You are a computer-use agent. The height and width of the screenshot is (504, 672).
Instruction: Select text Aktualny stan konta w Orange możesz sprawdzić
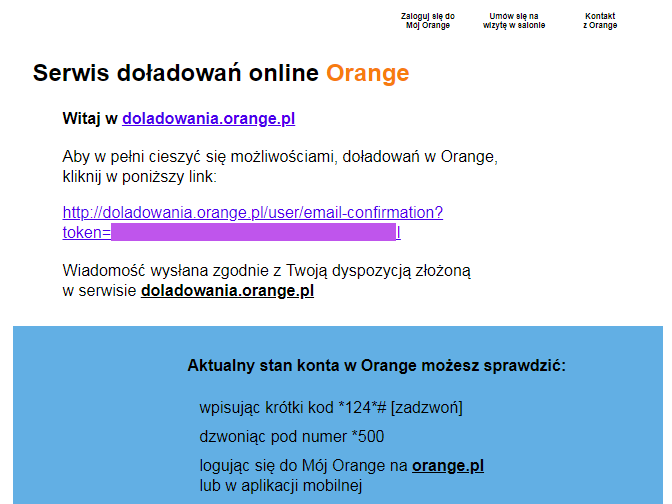[x=377, y=366]
